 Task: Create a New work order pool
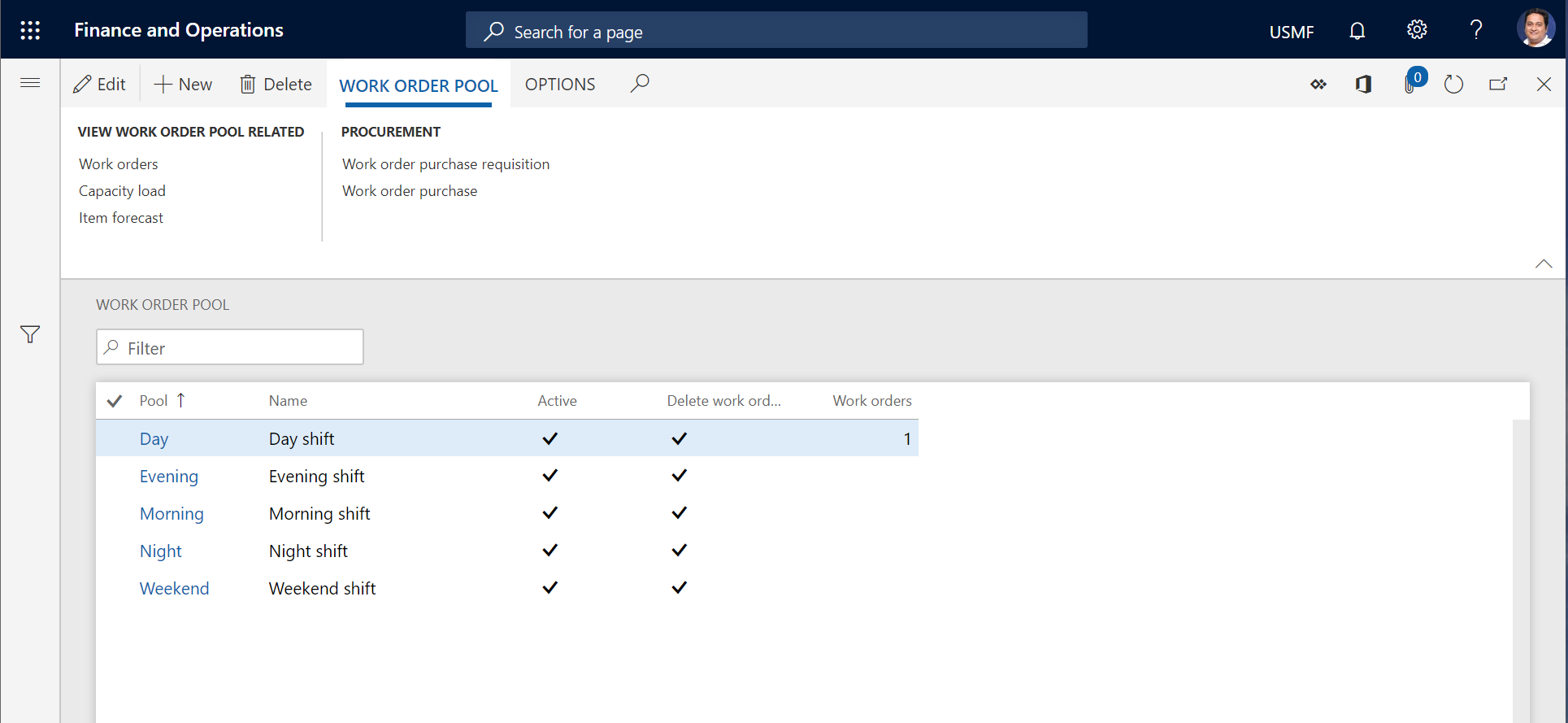click(x=183, y=84)
